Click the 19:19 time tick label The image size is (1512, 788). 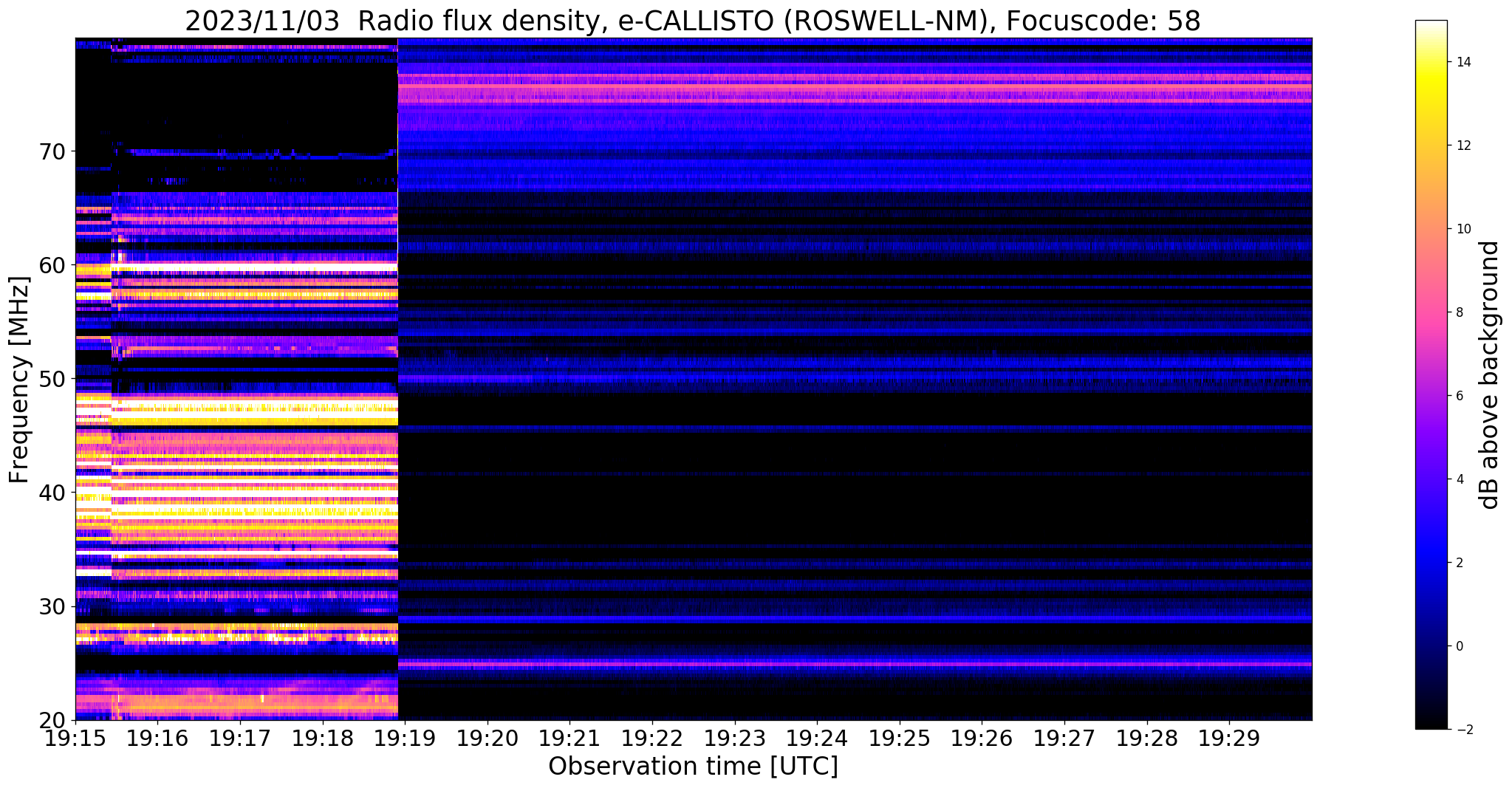click(x=405, y=739)
